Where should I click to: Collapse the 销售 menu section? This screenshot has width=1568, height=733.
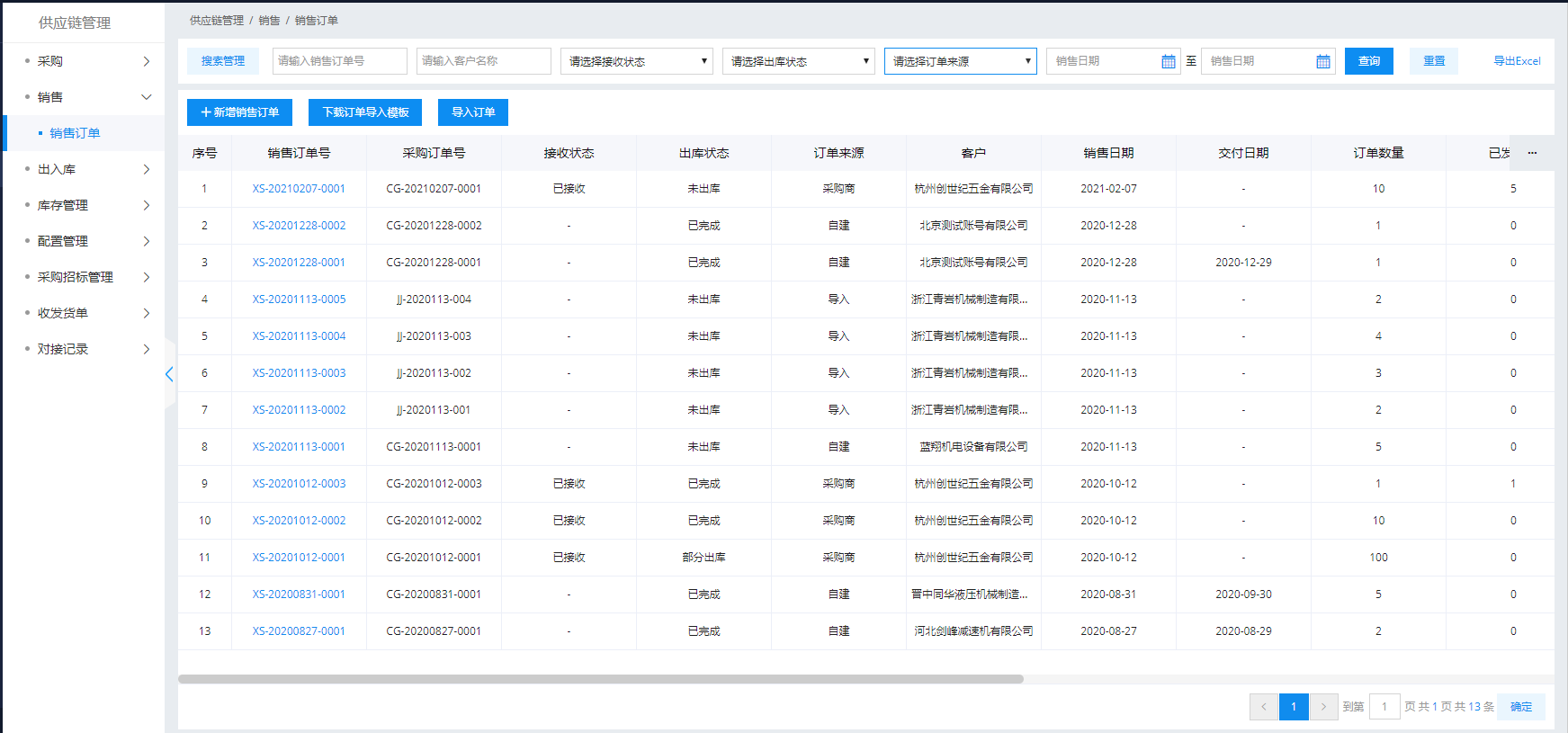coord(147,97)
